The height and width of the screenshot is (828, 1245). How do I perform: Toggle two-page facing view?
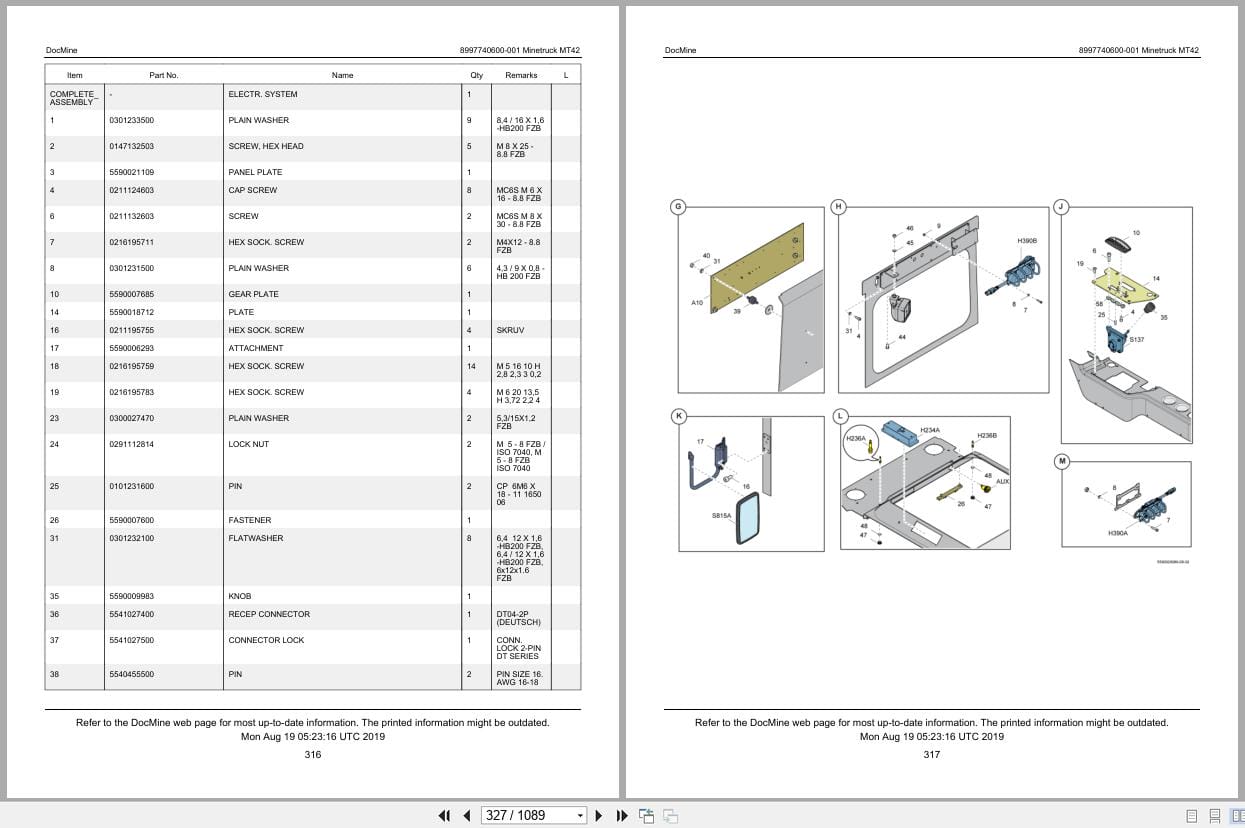pos(1237,816)
